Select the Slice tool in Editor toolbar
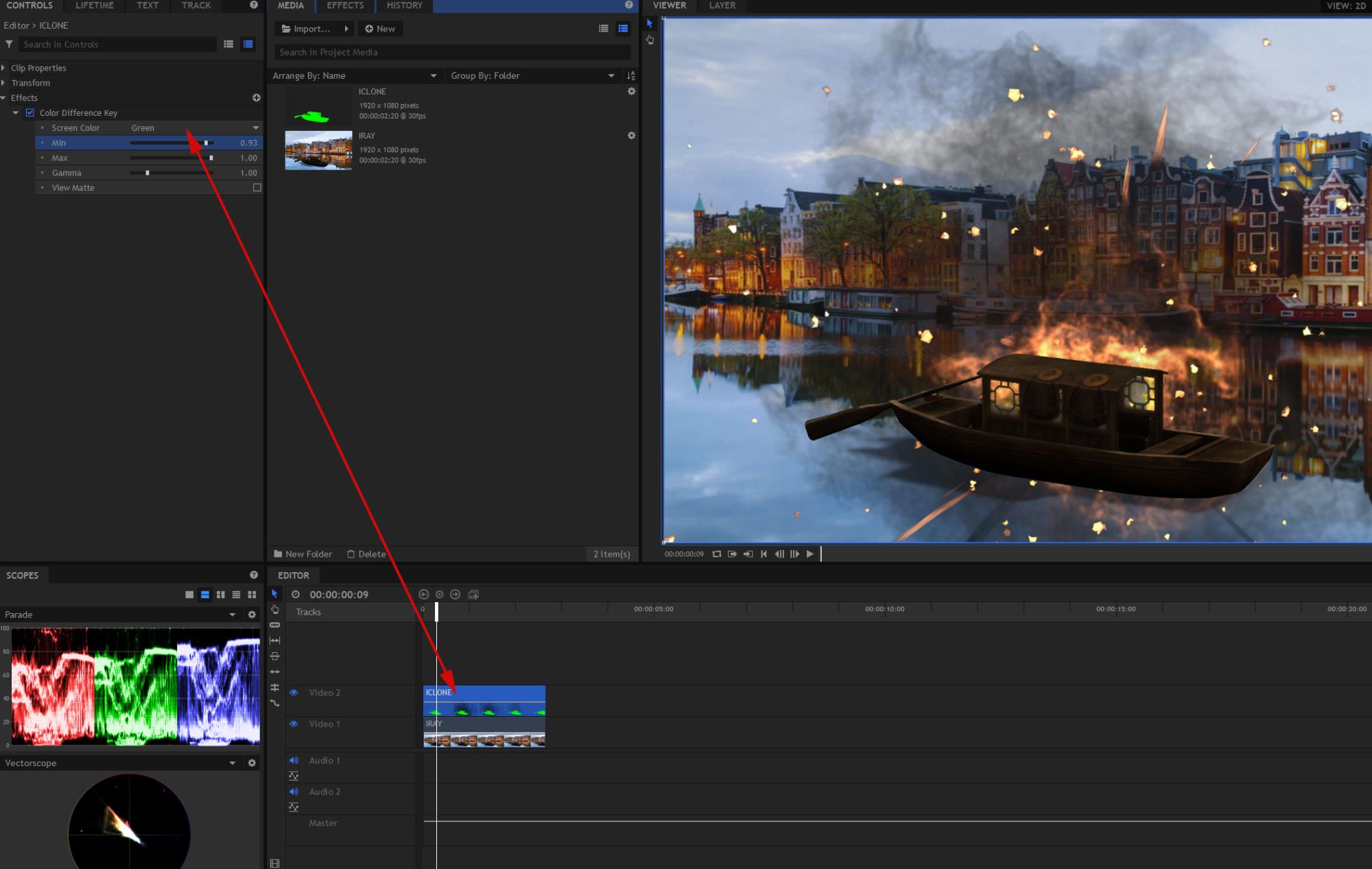Image resolution: width=1372 pixels, height=869 pixels. (274, 625)
